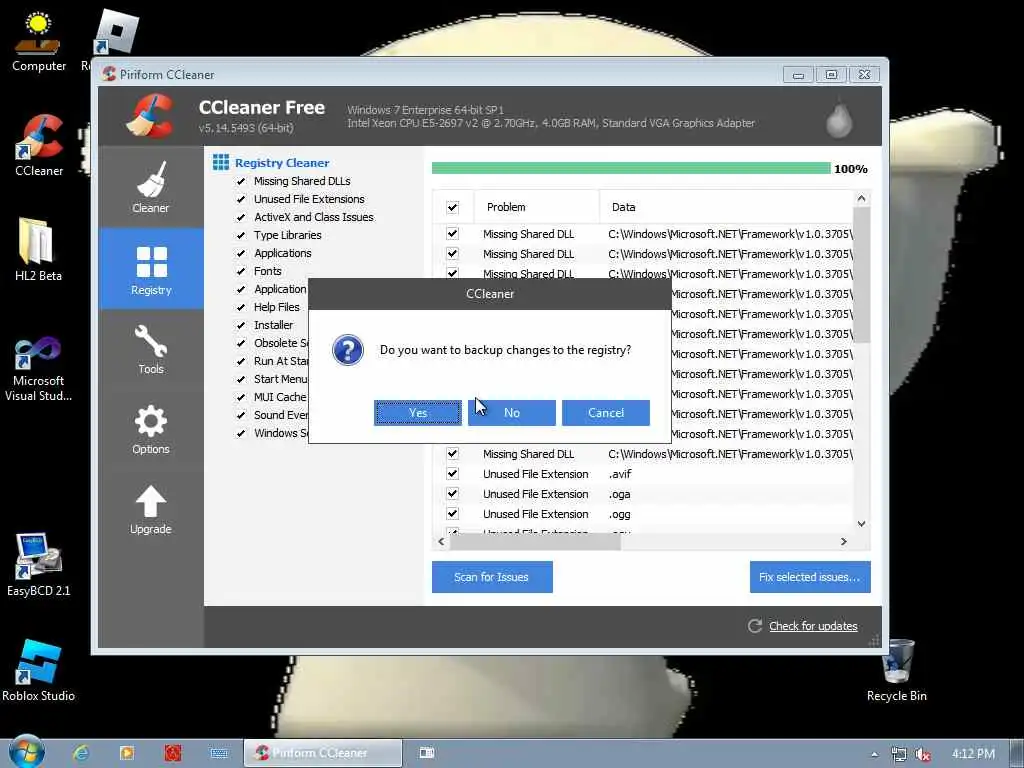Screen dimensions: 1024x768
Task: Open the Upgrade section
Action: click(151, 510)
